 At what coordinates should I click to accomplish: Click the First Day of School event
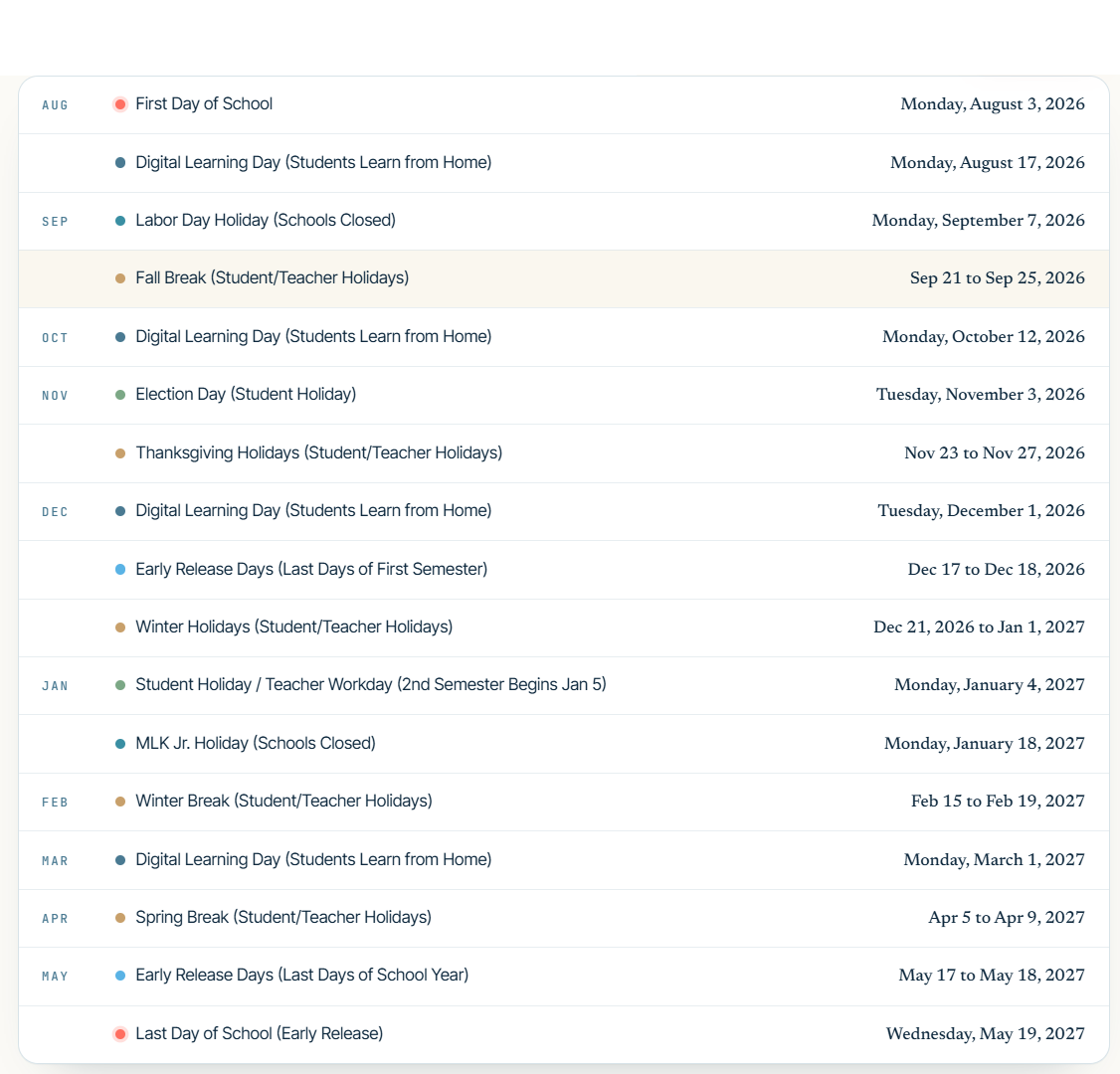[x=204, y=104]
